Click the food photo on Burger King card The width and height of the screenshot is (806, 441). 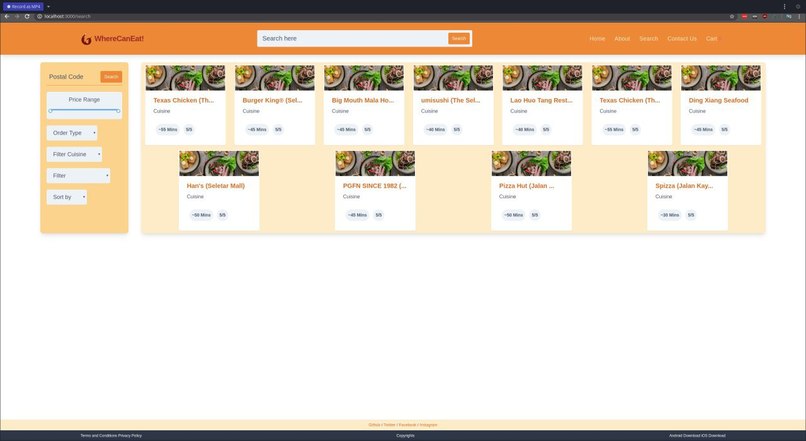pos(274,78)
